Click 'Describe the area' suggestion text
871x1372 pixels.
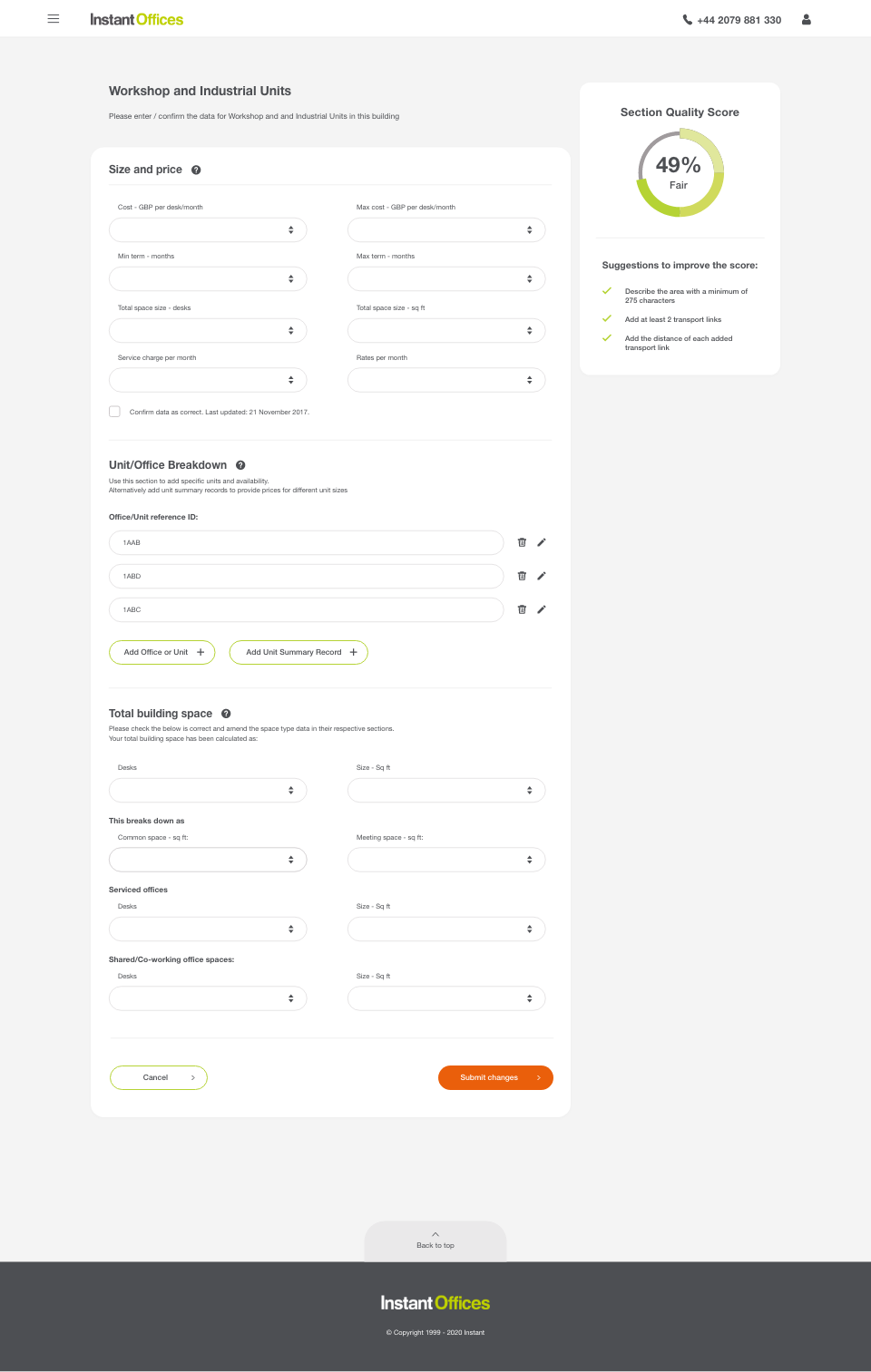(686, 296)
